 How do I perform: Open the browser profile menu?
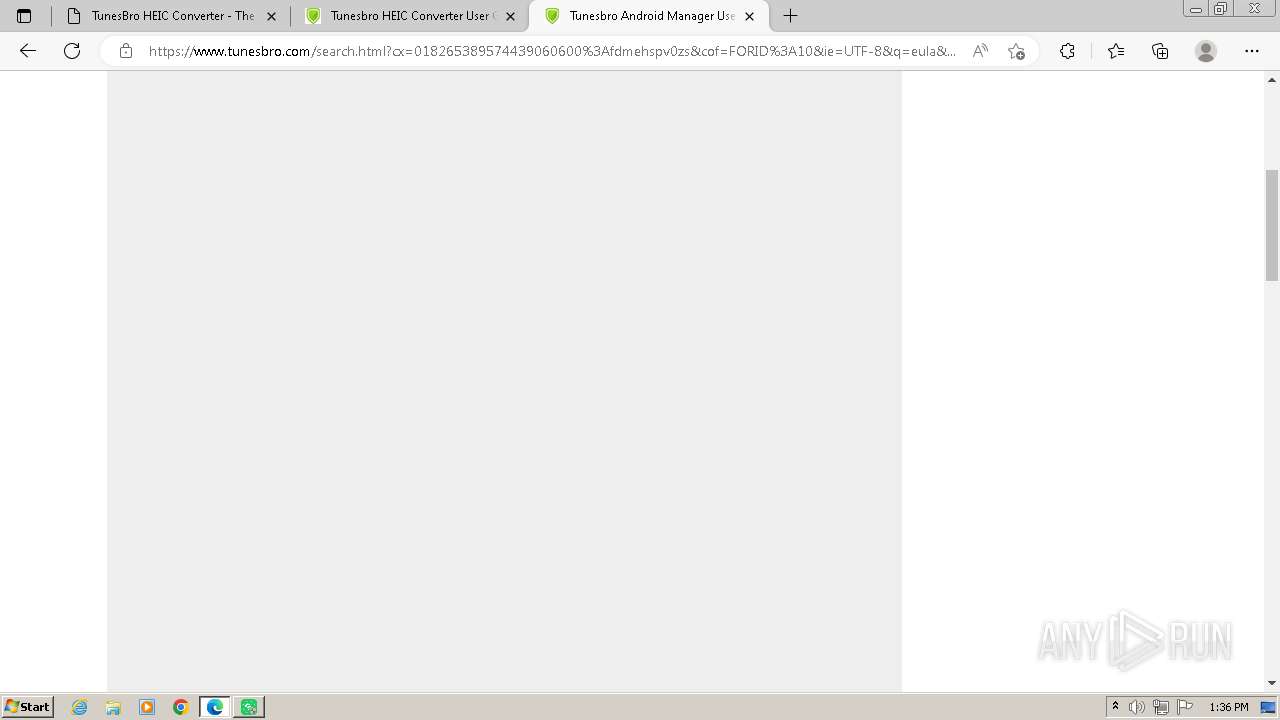point(1206,51)
